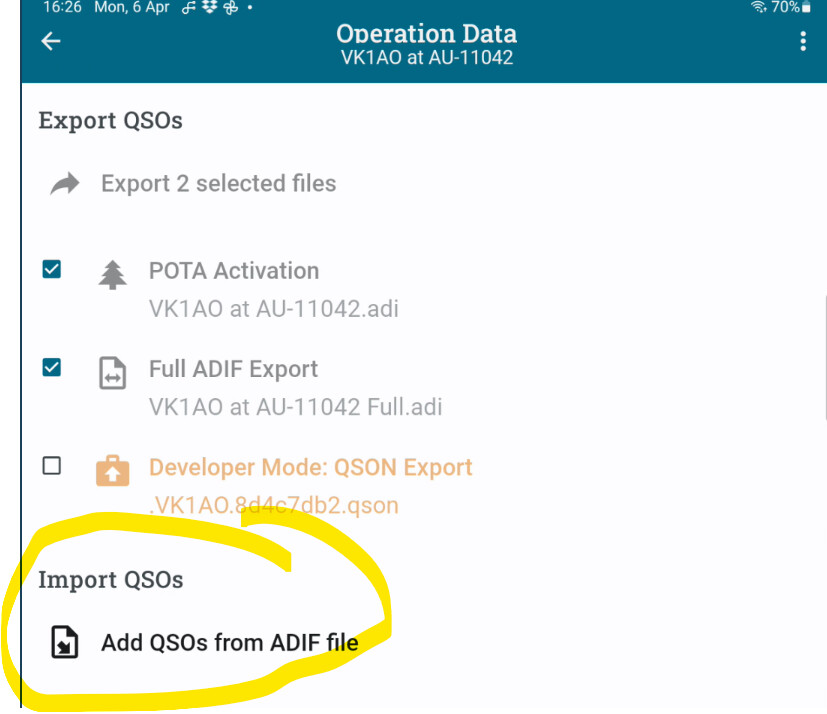Select Add QSOs from ADIF file
This screenshot has height=714, width=827.
click(x=229, y=642)
